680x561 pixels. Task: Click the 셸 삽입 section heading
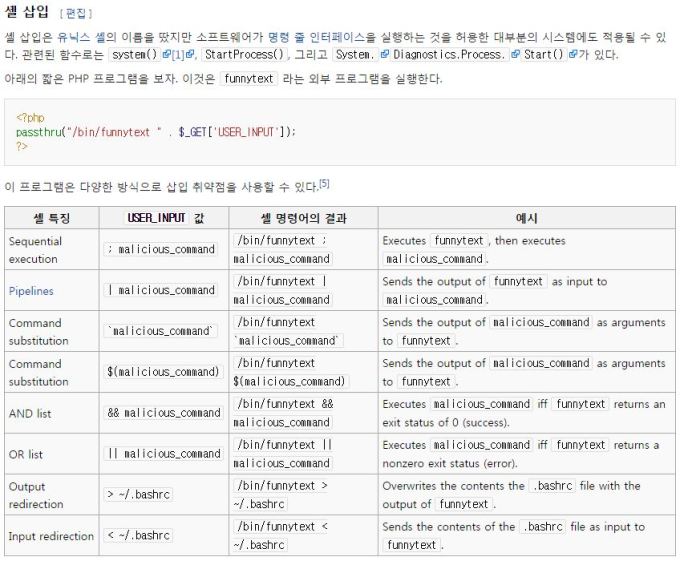[27, 12]
